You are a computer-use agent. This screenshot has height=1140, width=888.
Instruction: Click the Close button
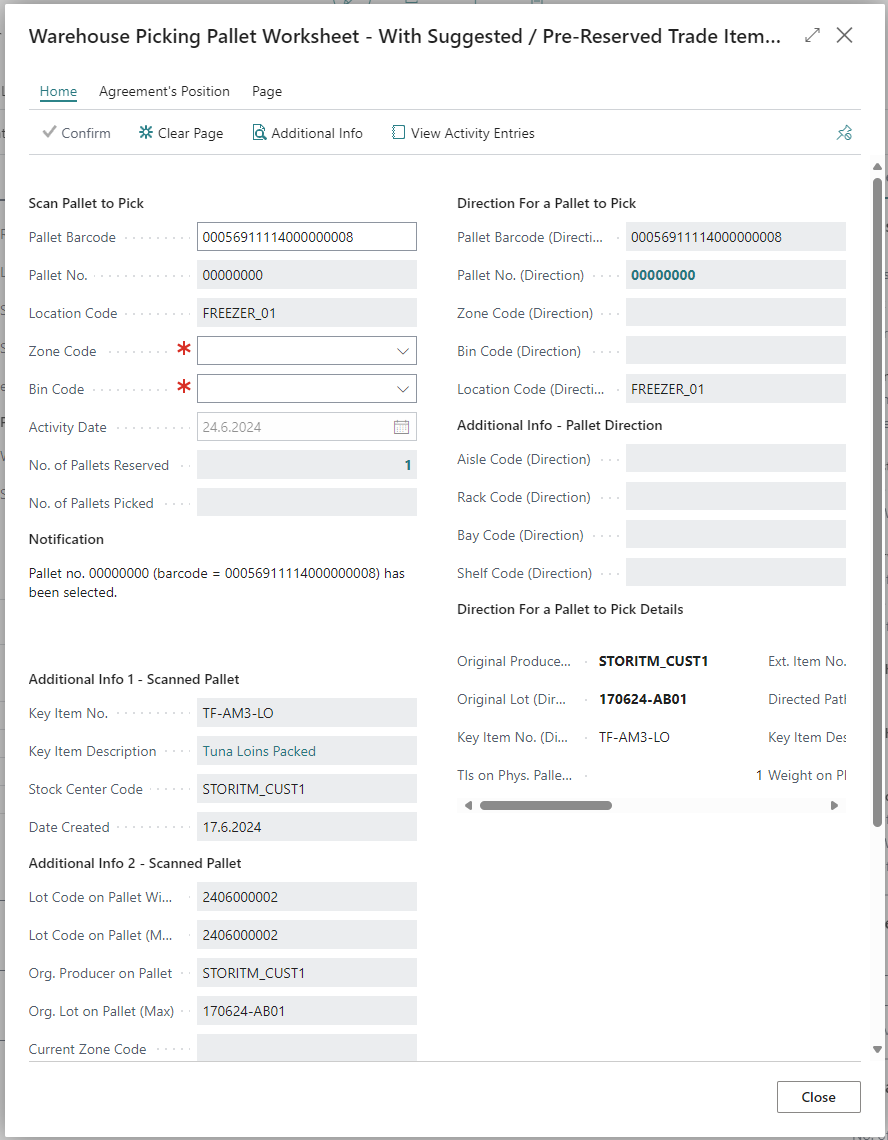(x=818, y=1097)
